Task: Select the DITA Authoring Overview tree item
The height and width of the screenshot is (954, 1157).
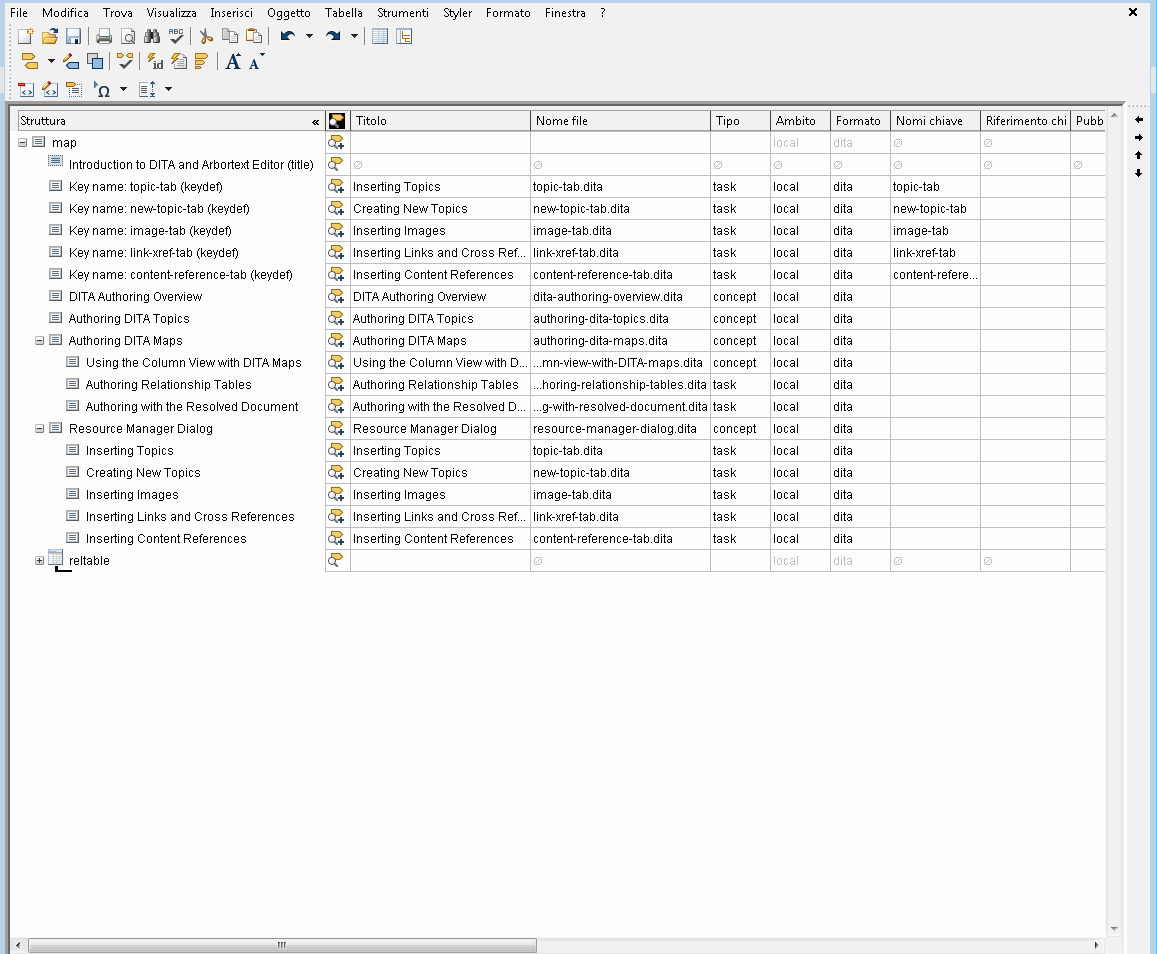Action: coord(135,297)
